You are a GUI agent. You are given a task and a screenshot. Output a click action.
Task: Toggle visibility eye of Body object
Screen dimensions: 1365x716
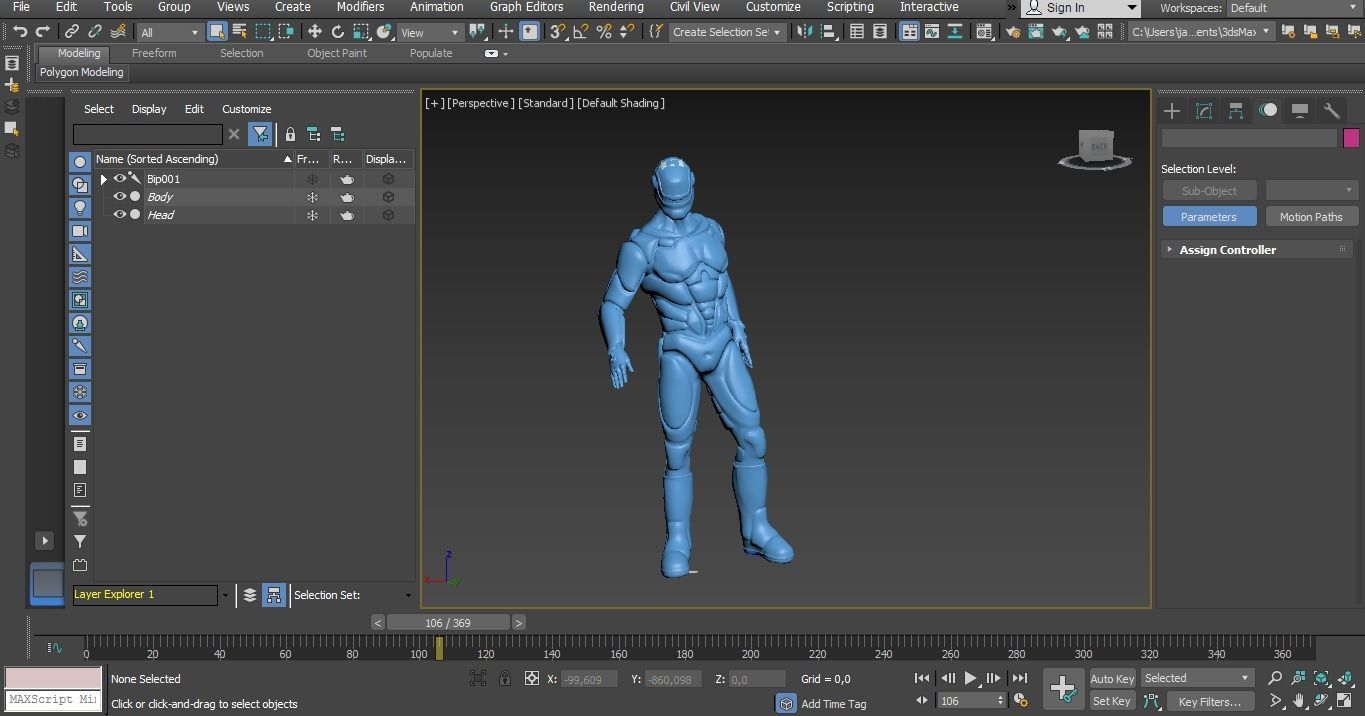tap(120, 197)
